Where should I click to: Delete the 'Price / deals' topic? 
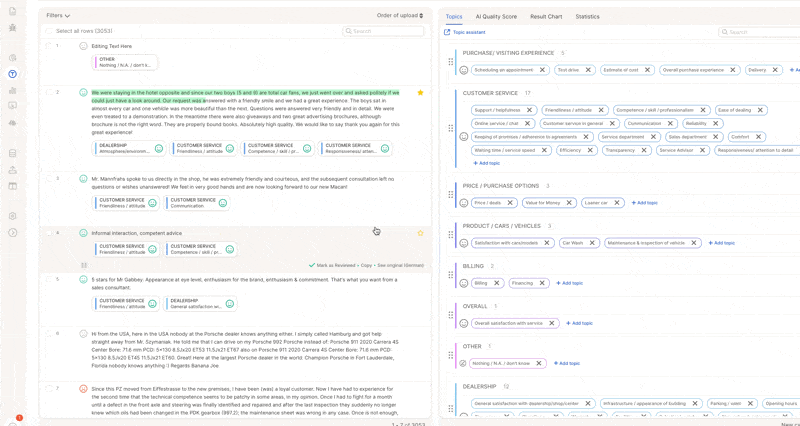pyautogui.click(x=510, y=203)
